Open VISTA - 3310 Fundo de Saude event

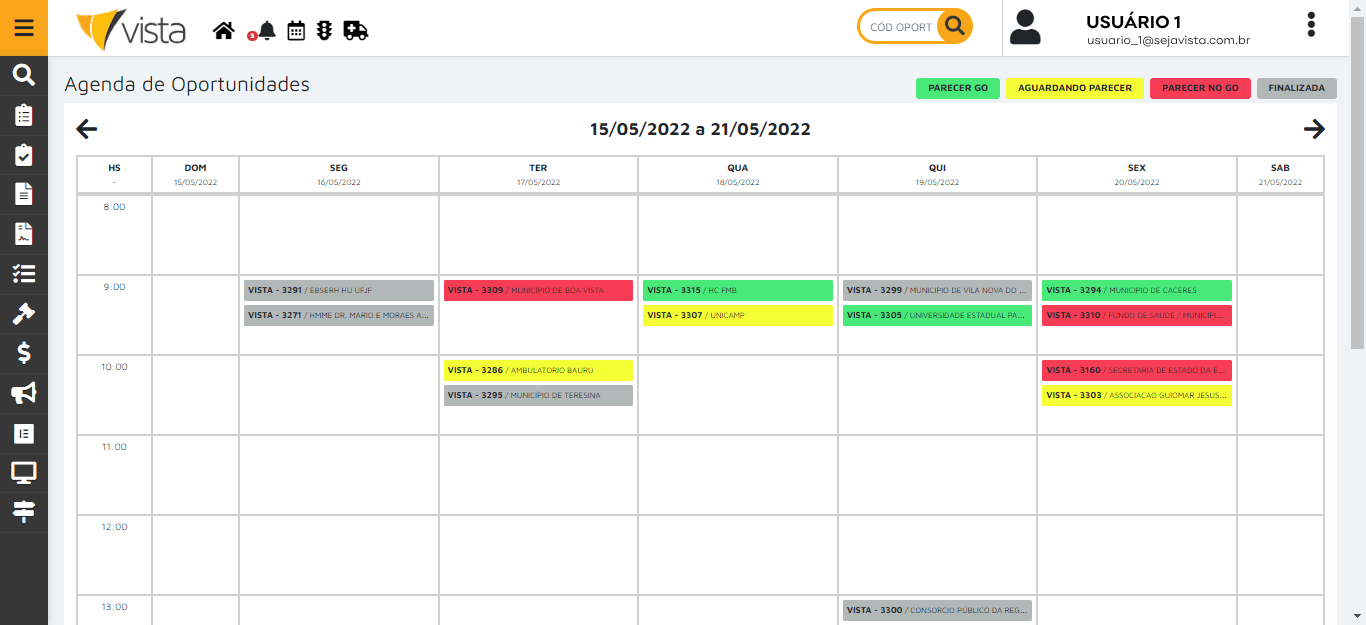click(x=1137, y=315)
